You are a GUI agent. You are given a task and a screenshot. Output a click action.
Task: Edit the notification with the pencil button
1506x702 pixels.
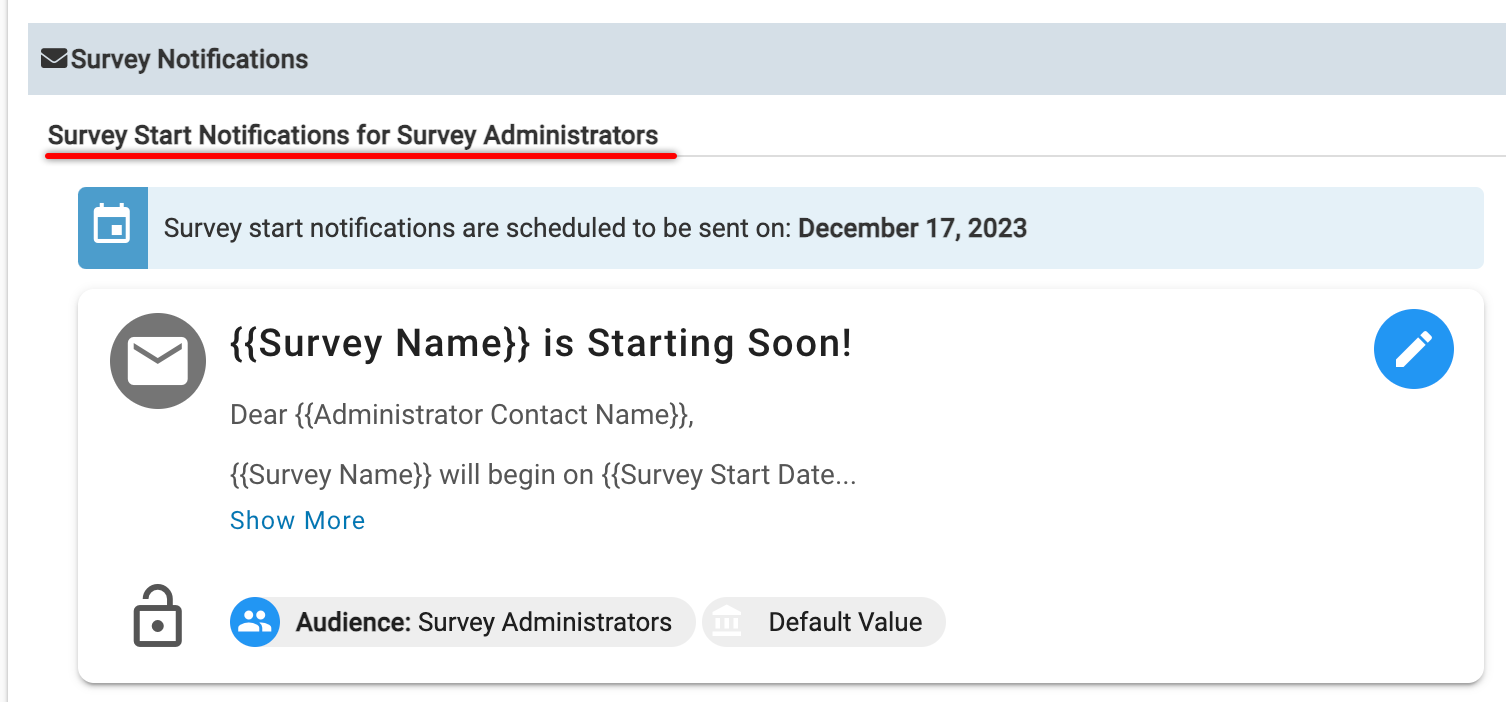click(x=1413, y=348)
